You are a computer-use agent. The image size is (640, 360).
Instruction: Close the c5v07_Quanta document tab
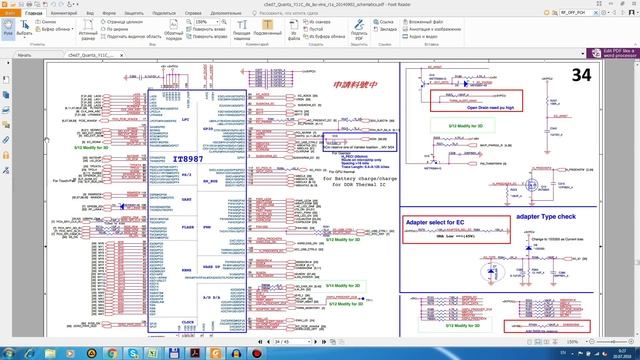click(121, 55)
